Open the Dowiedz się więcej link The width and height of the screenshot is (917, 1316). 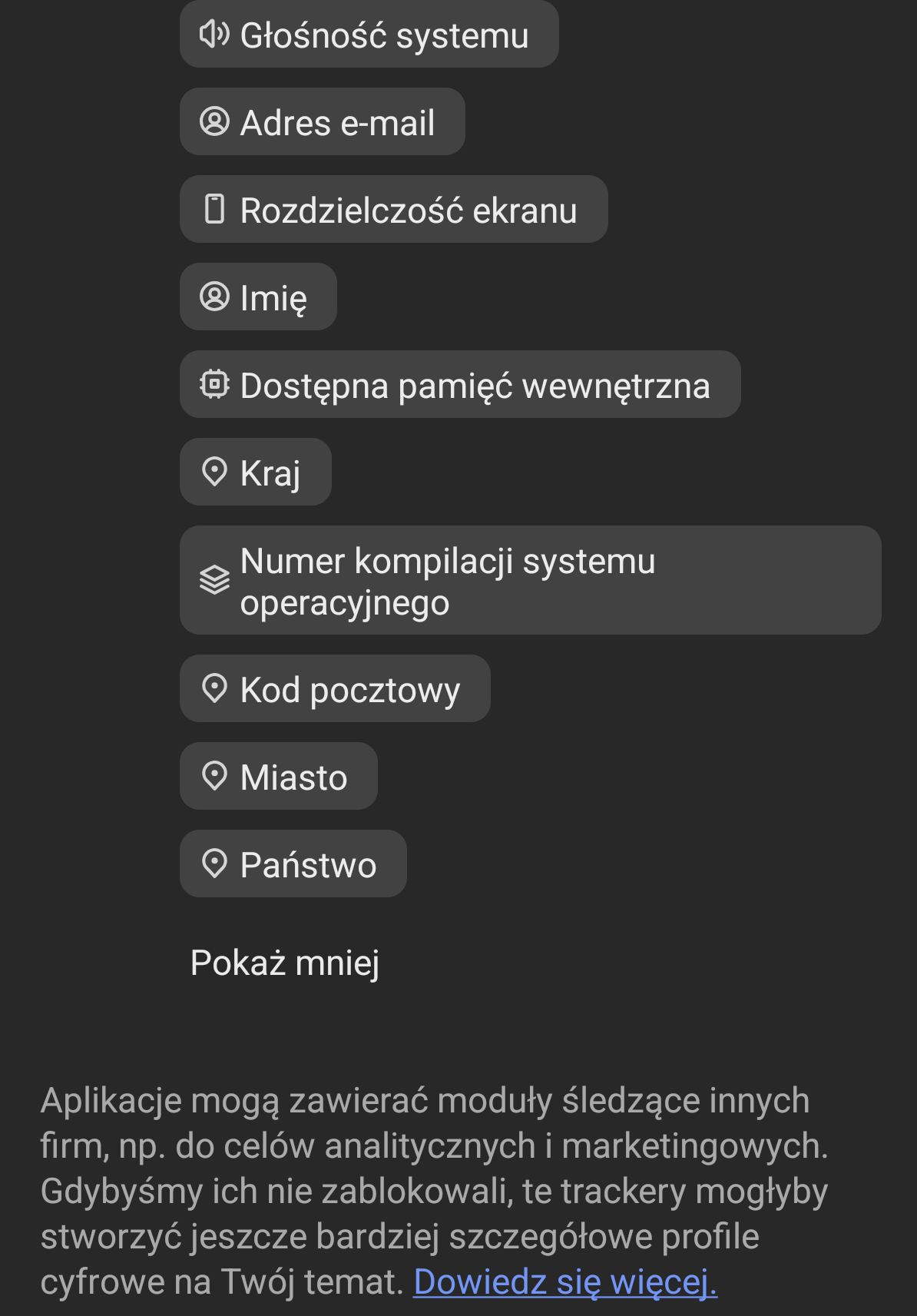coord(565,1281)
